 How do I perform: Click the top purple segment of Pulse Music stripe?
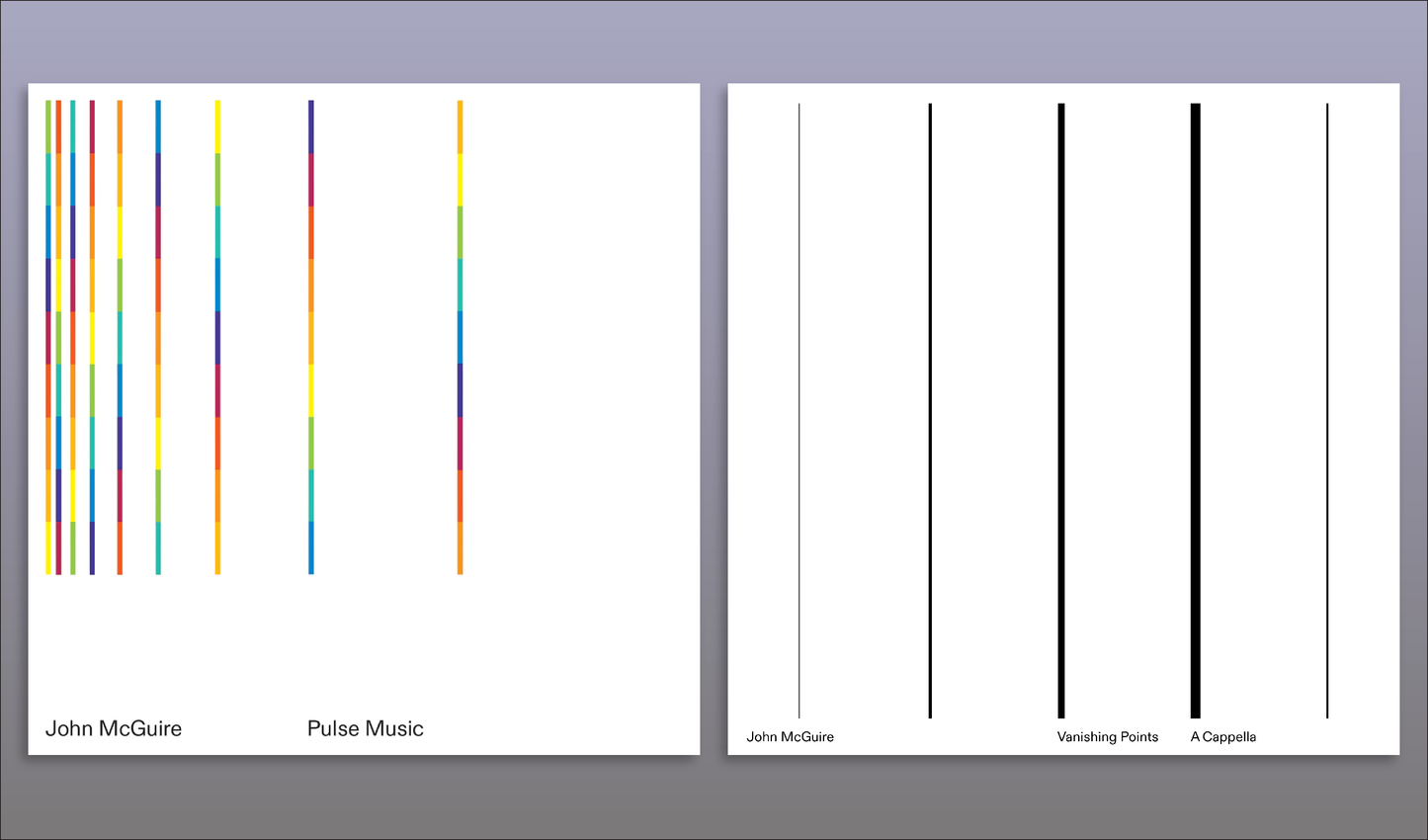coord(310,126)
